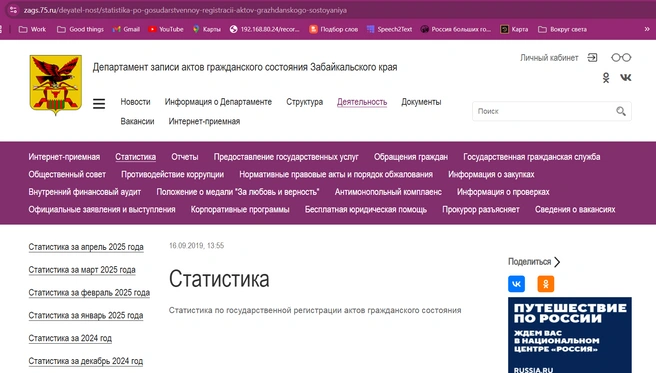
Task: Open Официальные заявления и выступления link
Action: coord(102,209)
